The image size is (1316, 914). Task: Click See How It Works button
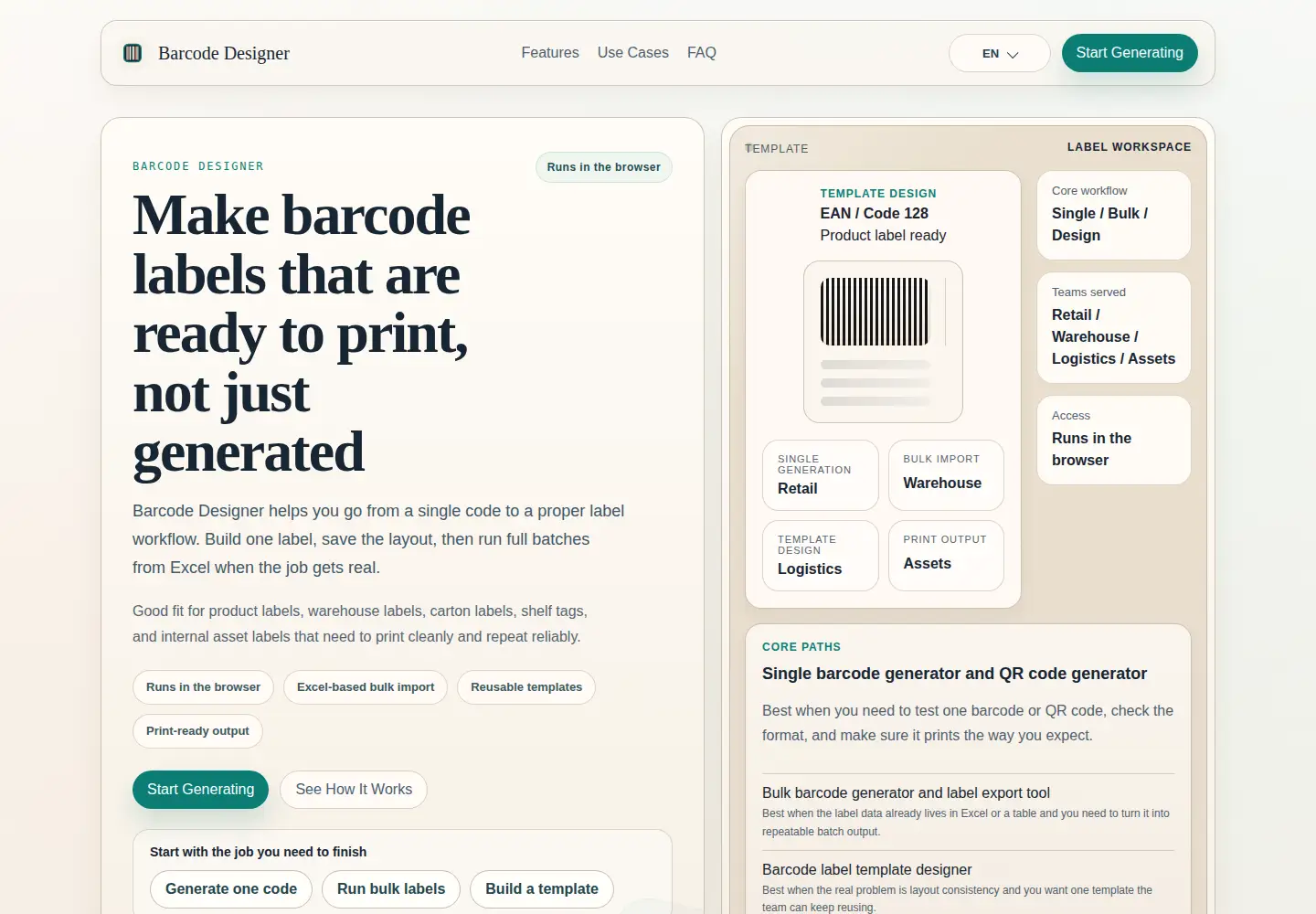tap(354, 790)
